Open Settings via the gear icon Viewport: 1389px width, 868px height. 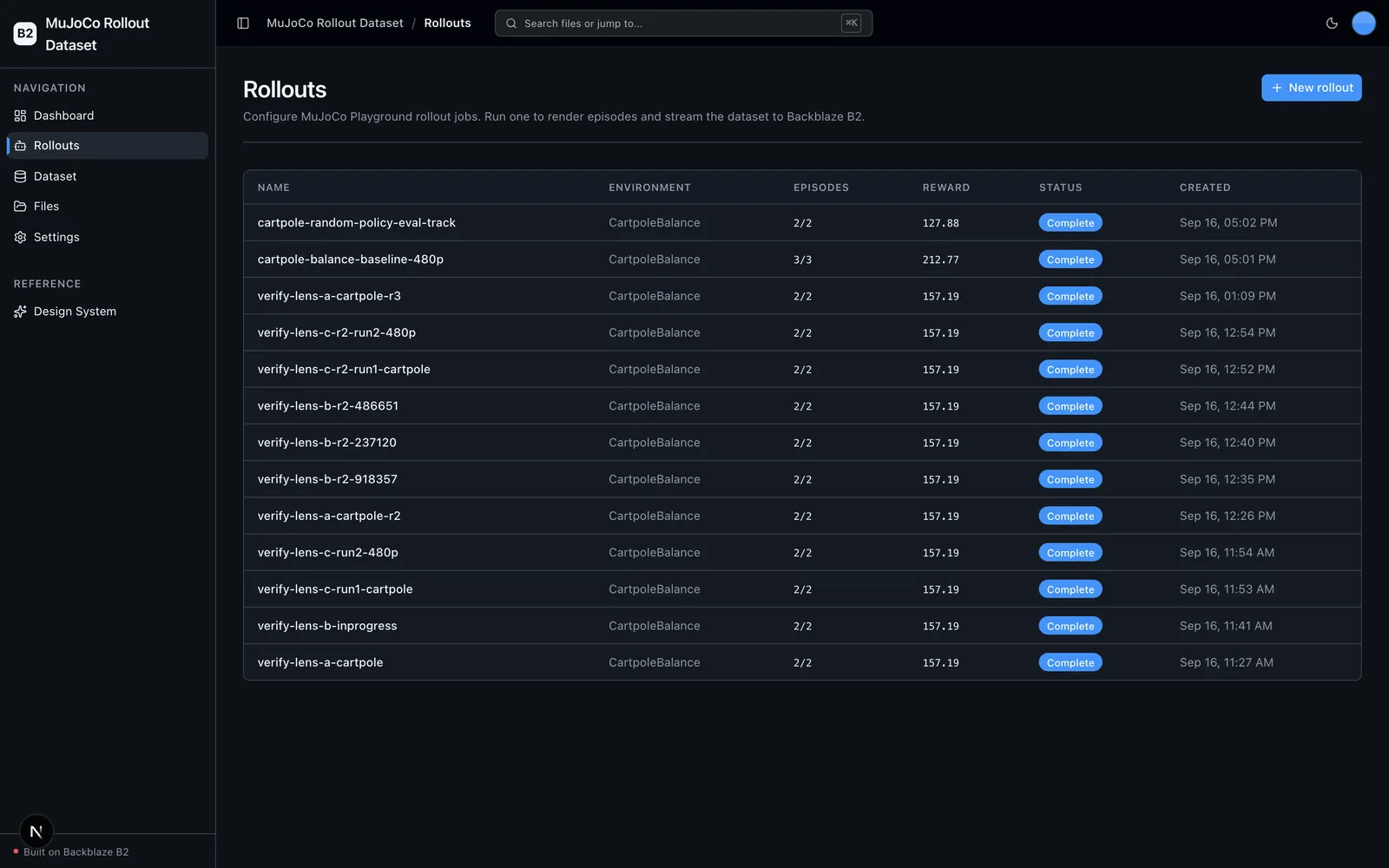tap(20, 237)
